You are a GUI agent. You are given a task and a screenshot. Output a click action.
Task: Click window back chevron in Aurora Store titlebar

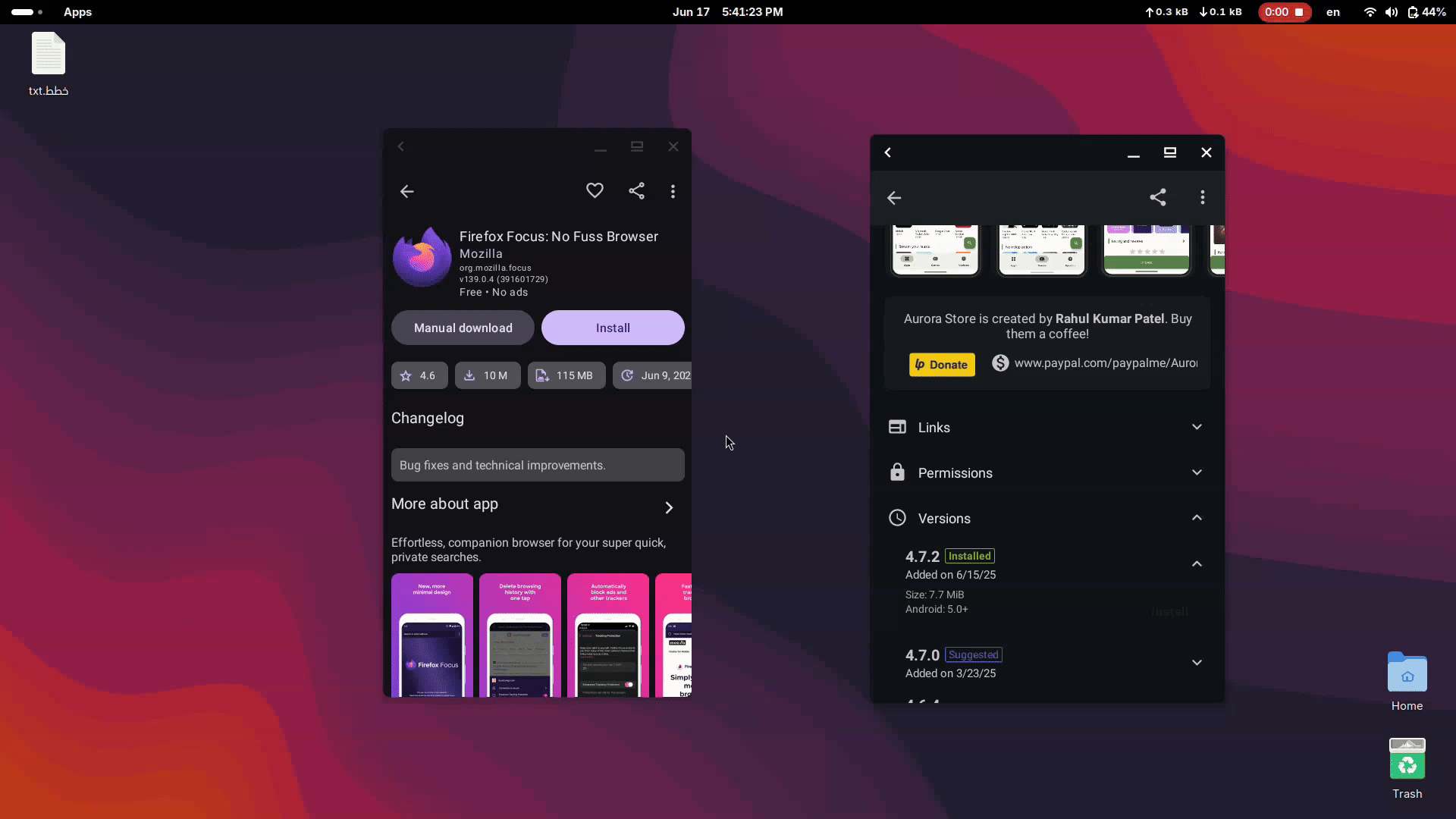[x=888, y=152]
